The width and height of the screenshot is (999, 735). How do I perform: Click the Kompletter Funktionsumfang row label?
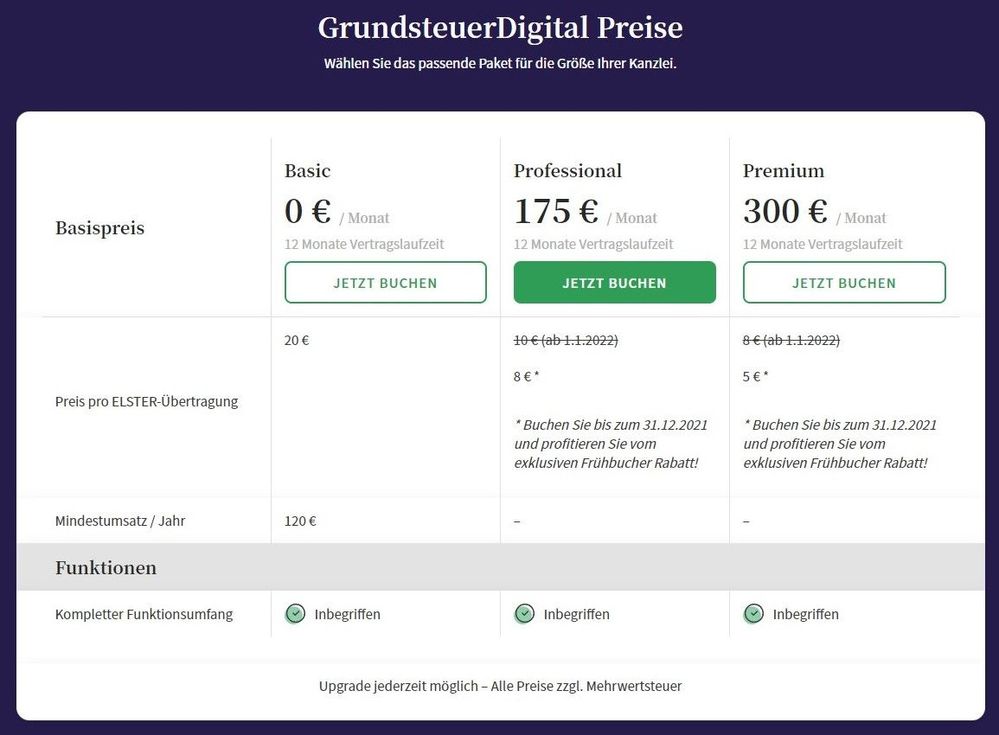click(x=144, y=615)
